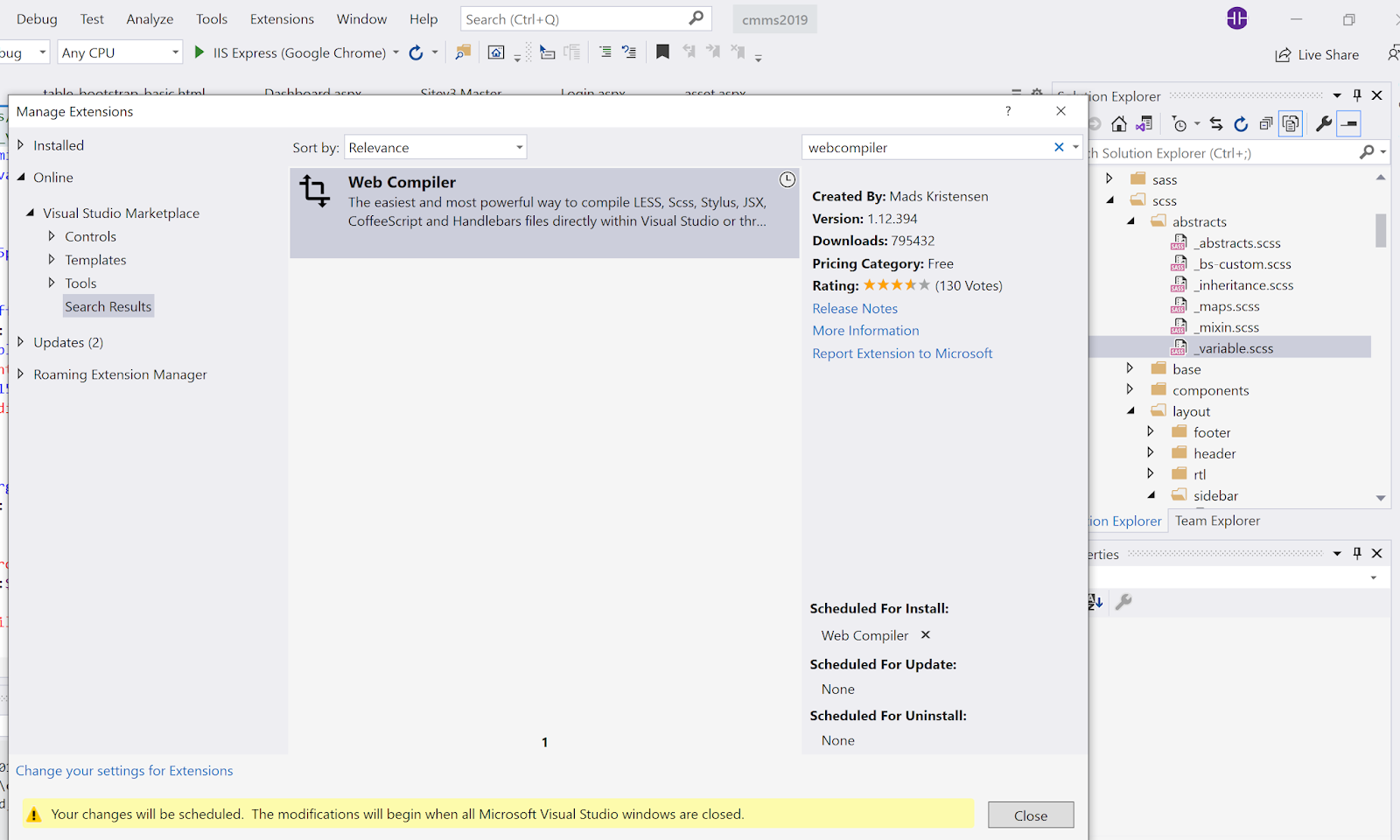Collapse All in Solution Explorer
Viewport: 1400px width, 840px height.
[1265, 124]
